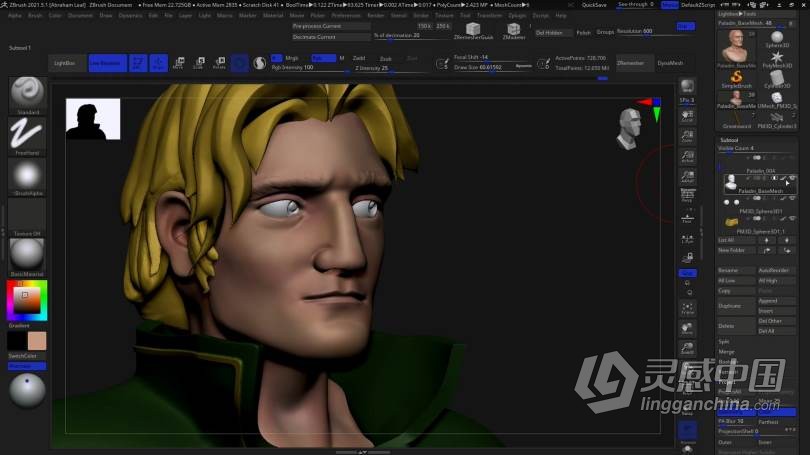Viewport: 810px width, 455px height.
Task: Toggle Draw mode button
Action: [159, 63]
